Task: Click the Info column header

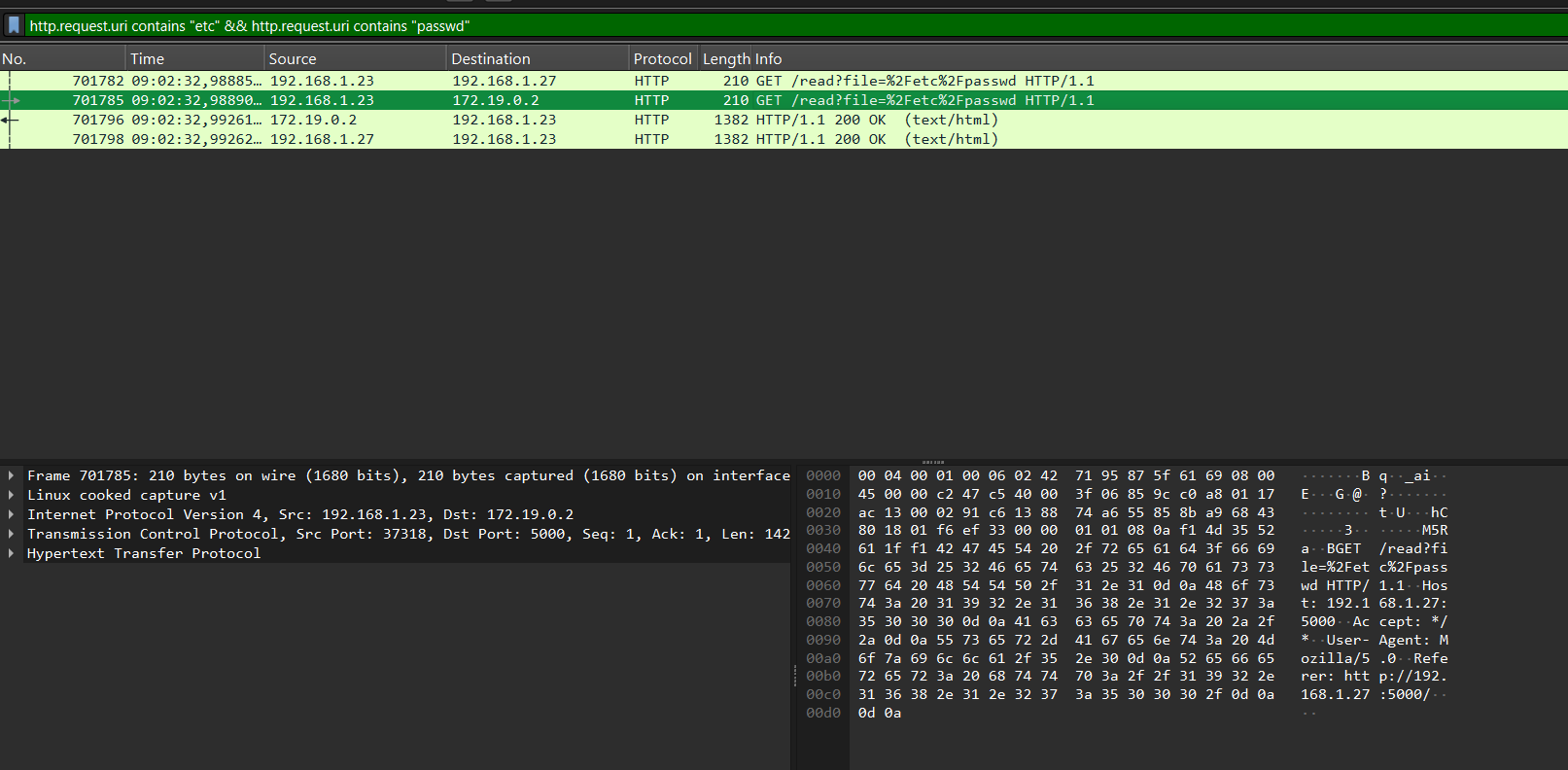Action: tap(769, 59)
